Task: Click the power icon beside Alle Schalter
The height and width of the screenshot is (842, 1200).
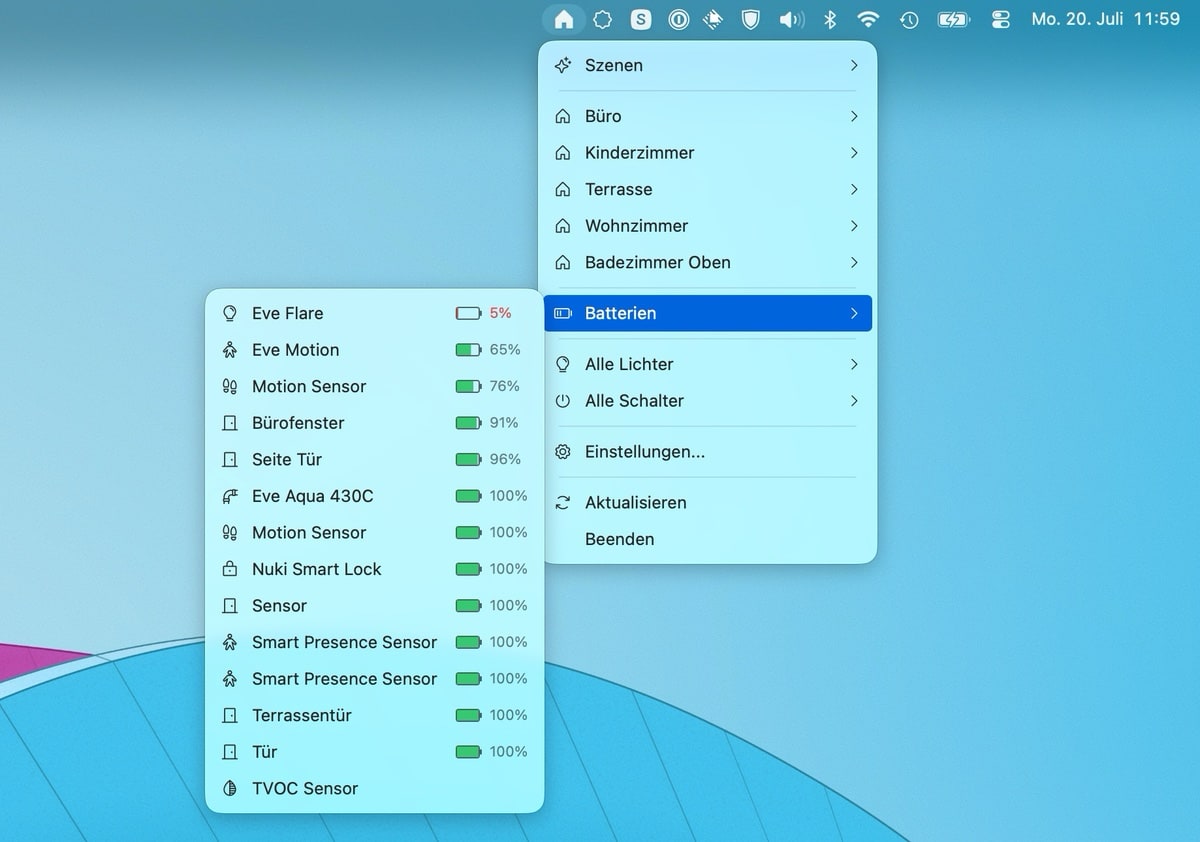Action: [563, 401]
